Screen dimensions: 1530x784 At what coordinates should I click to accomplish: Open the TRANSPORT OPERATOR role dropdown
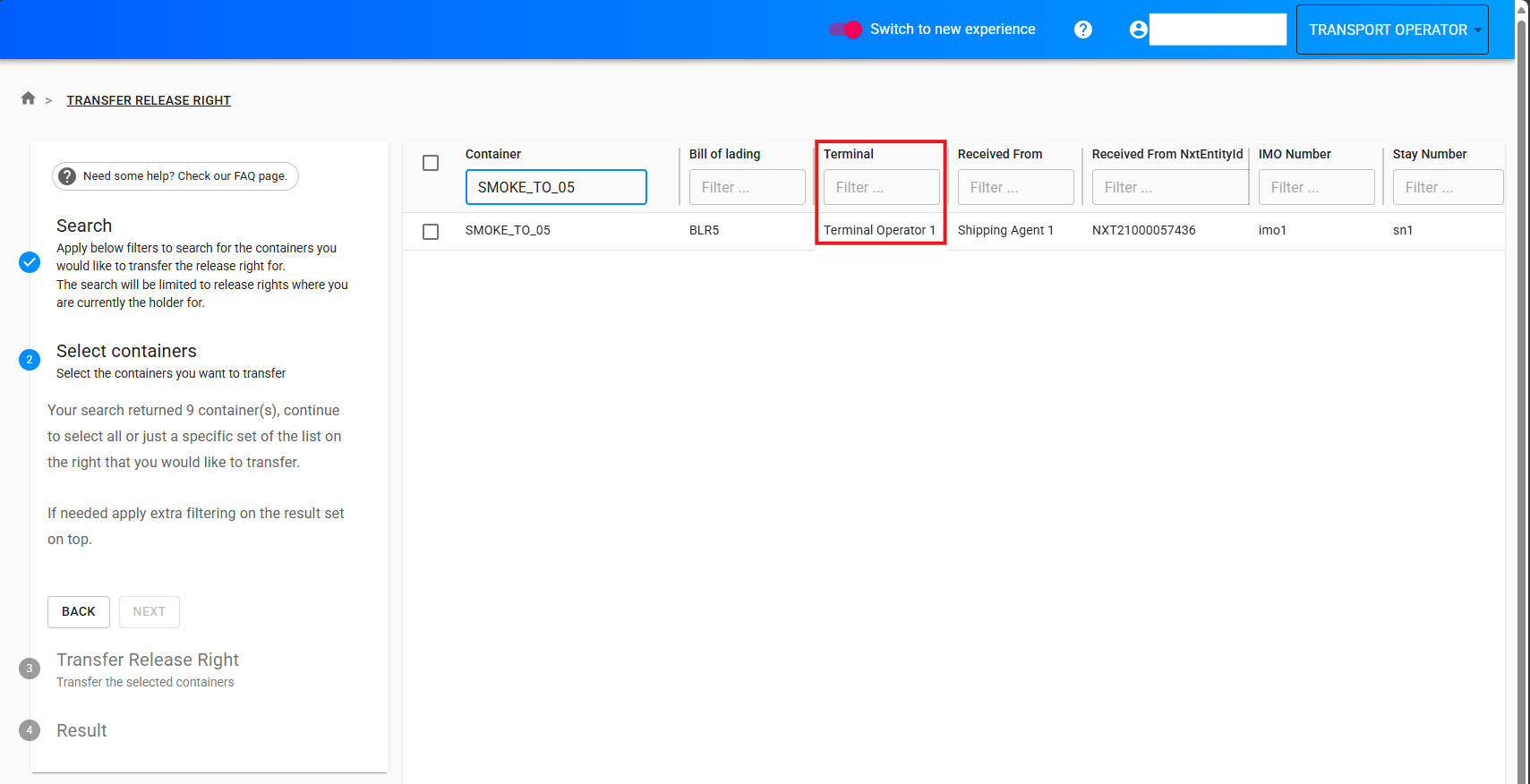pos(1391,30)
